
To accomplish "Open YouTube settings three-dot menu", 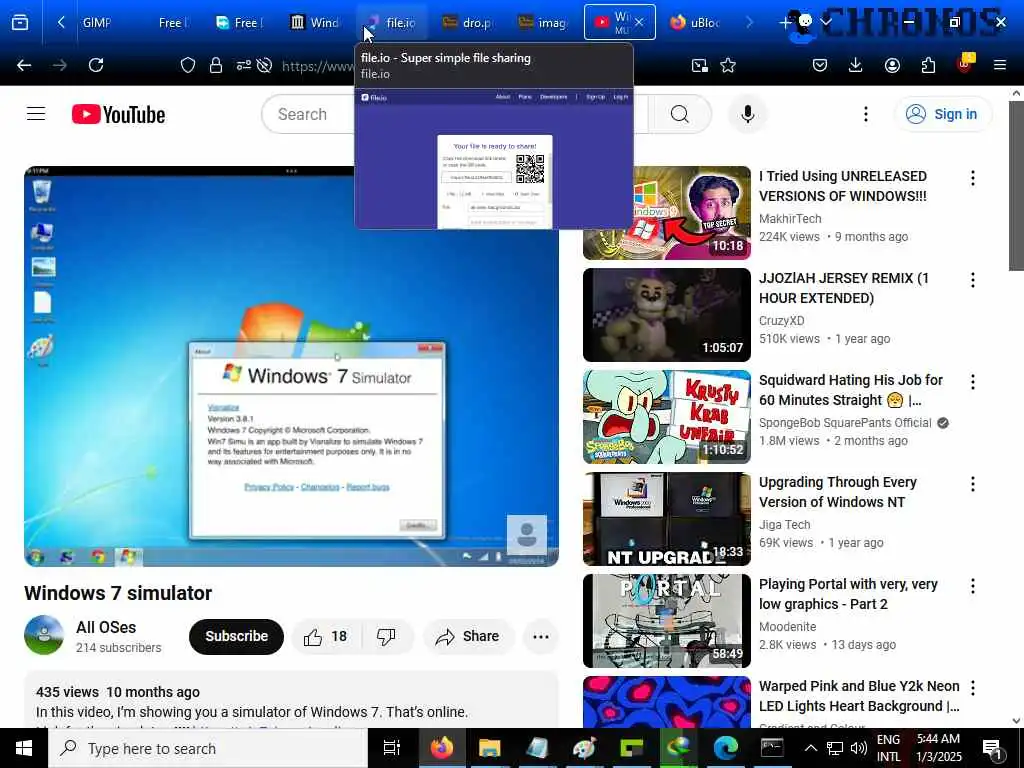I will point(866,114).
